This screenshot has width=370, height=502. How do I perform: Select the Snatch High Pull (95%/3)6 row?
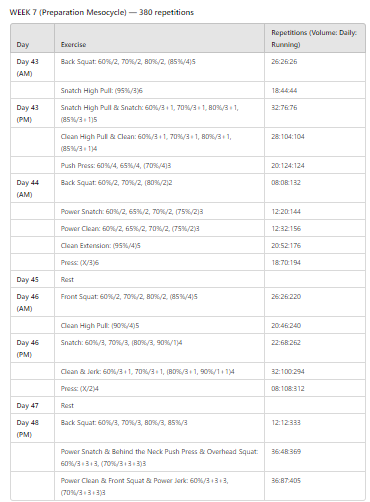188,90
